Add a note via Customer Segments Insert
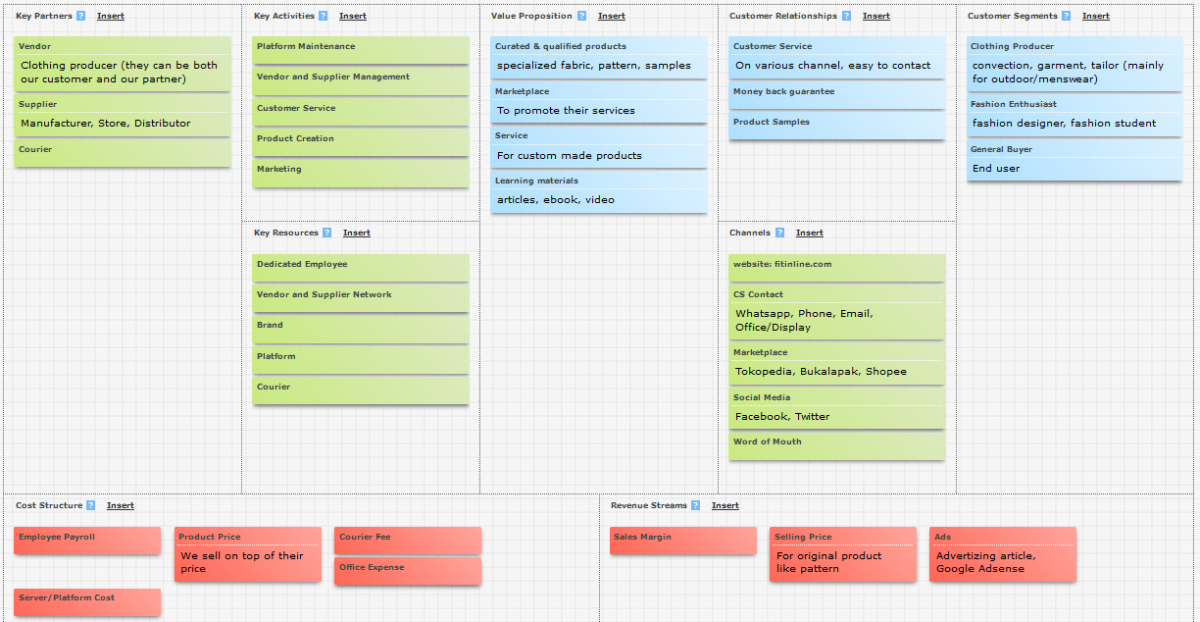The image size is (1200, 622). [1095, 16]
